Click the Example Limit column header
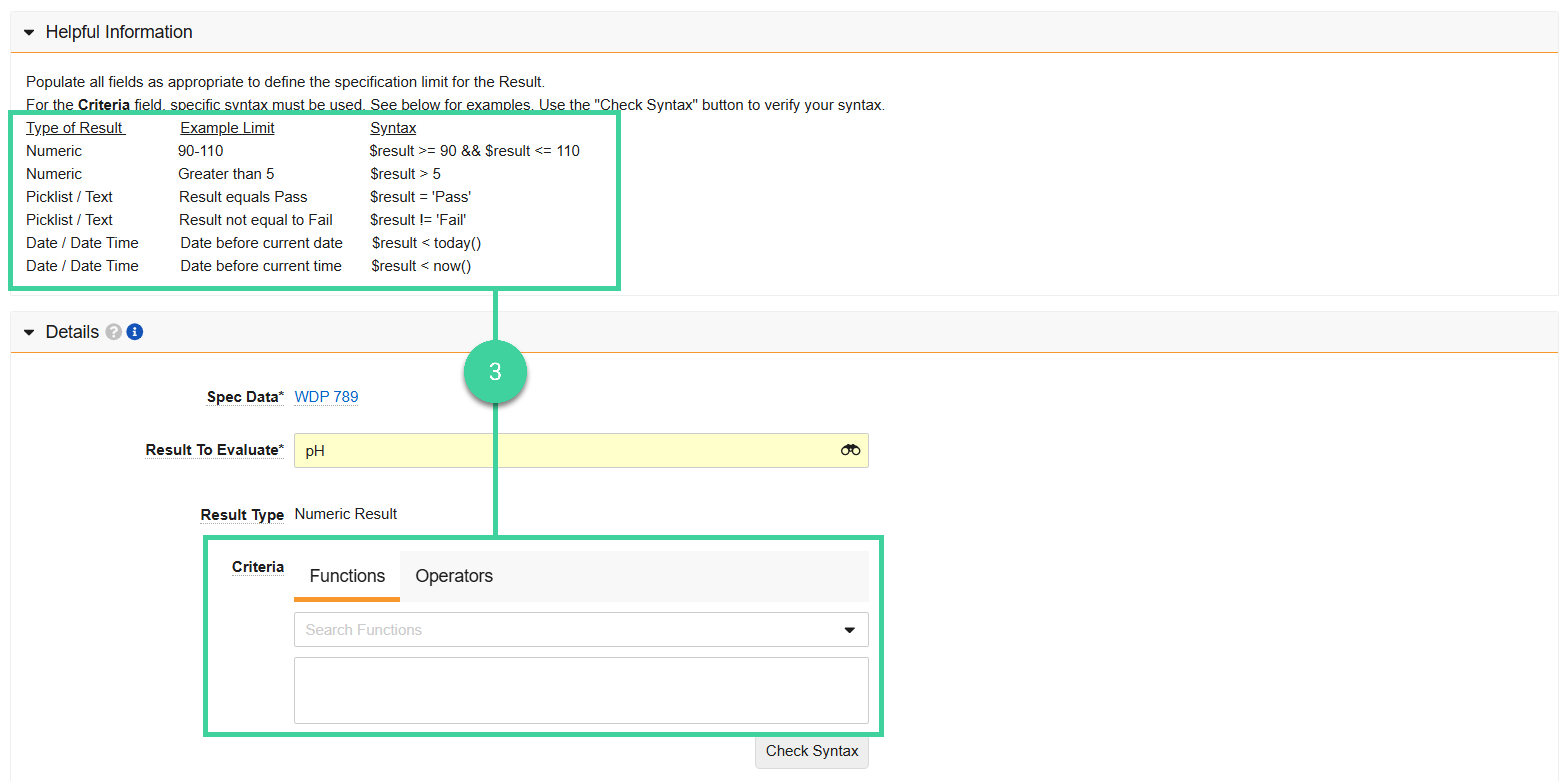 226,127
